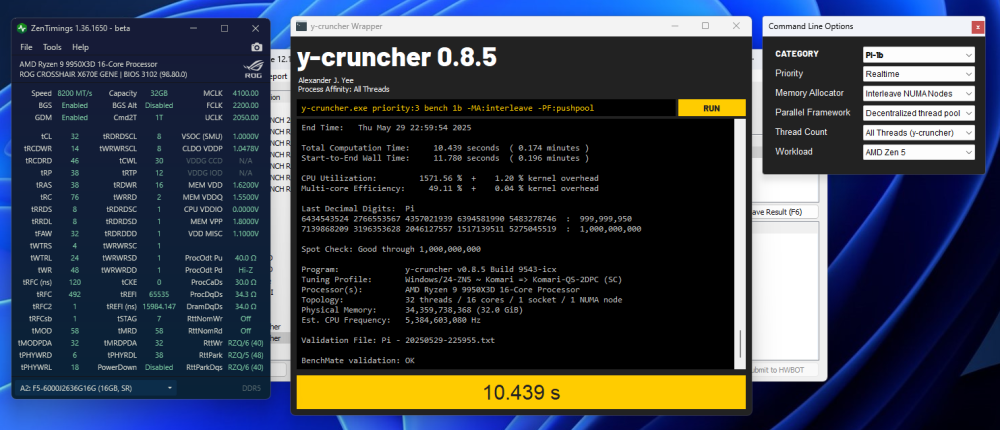The width and height of the screenshot is (1000, 430).
Task: Open the Help menu in ZenTimings
Action: (x=80, y=47)
